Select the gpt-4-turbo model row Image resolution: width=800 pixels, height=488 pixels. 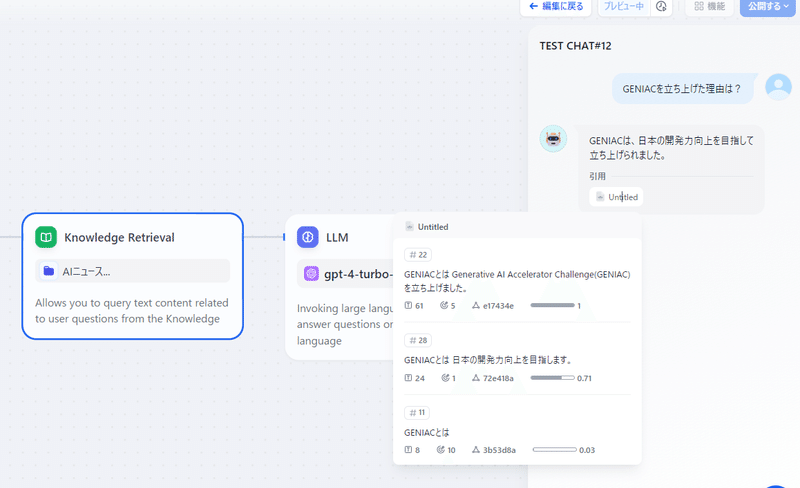click(345, 274)
